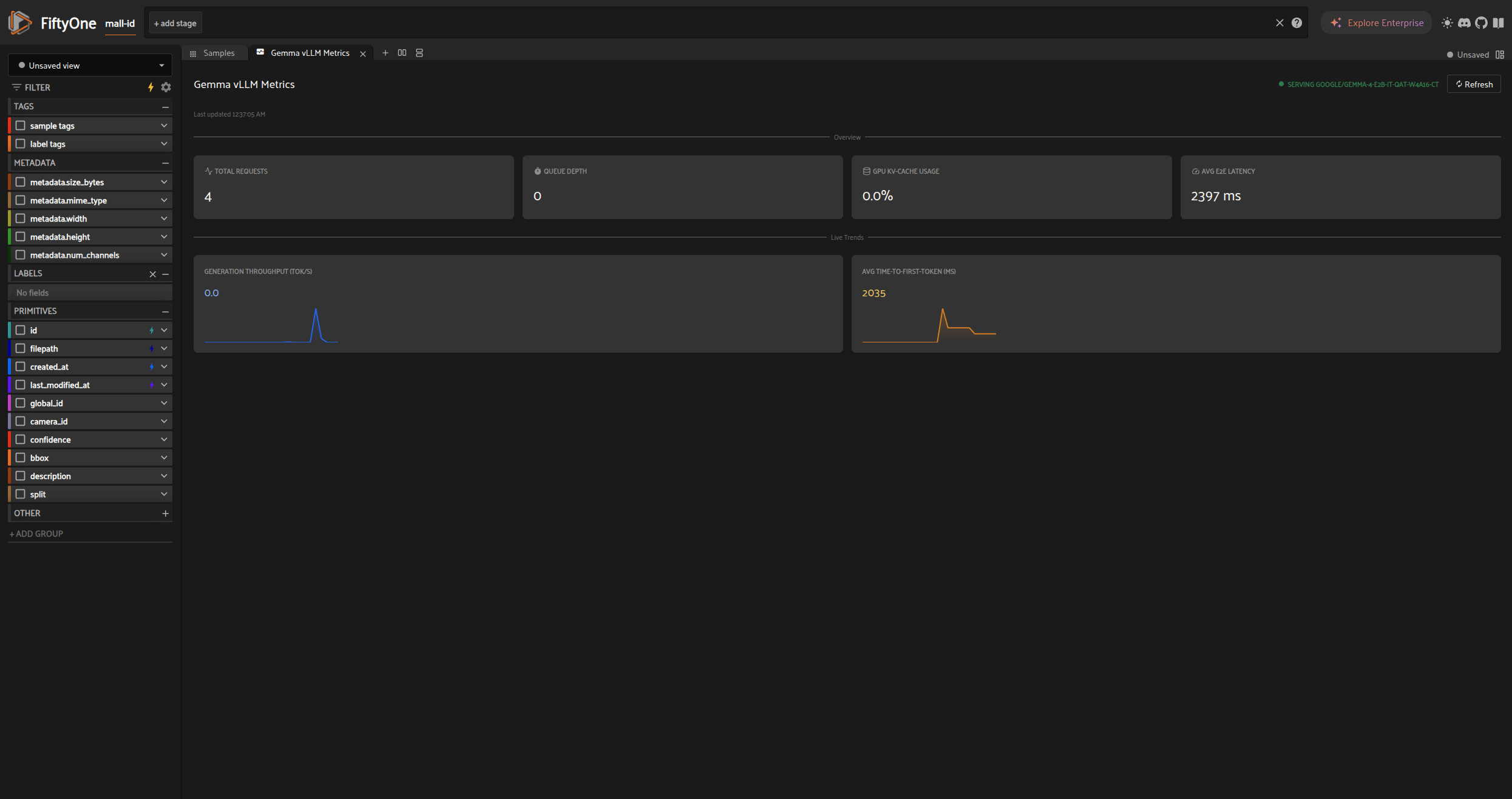The image size is (1512, 799).
Task: Click ADD GROUP in sidebar
Action: tap(36, 534)
